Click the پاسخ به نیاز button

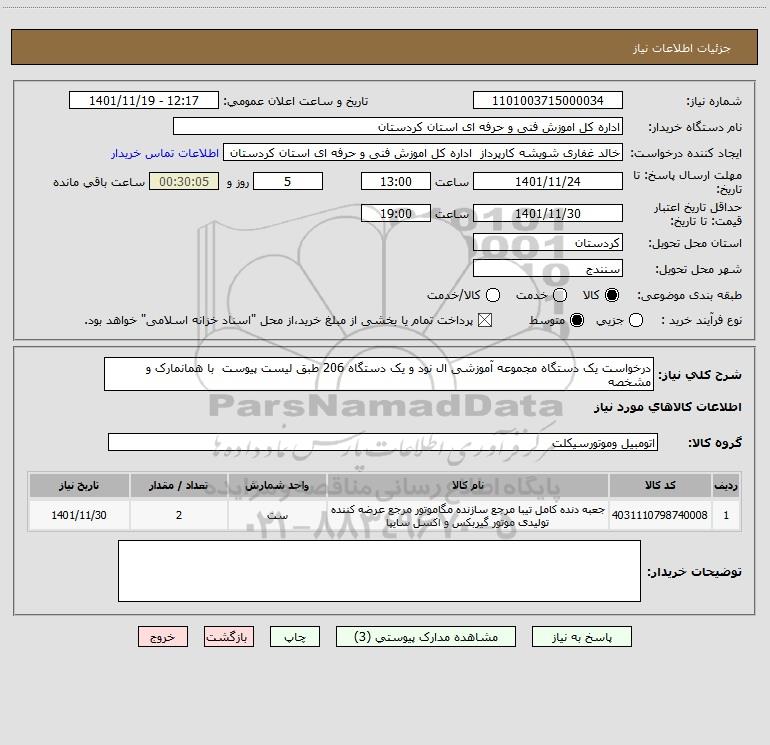(581, 637)
